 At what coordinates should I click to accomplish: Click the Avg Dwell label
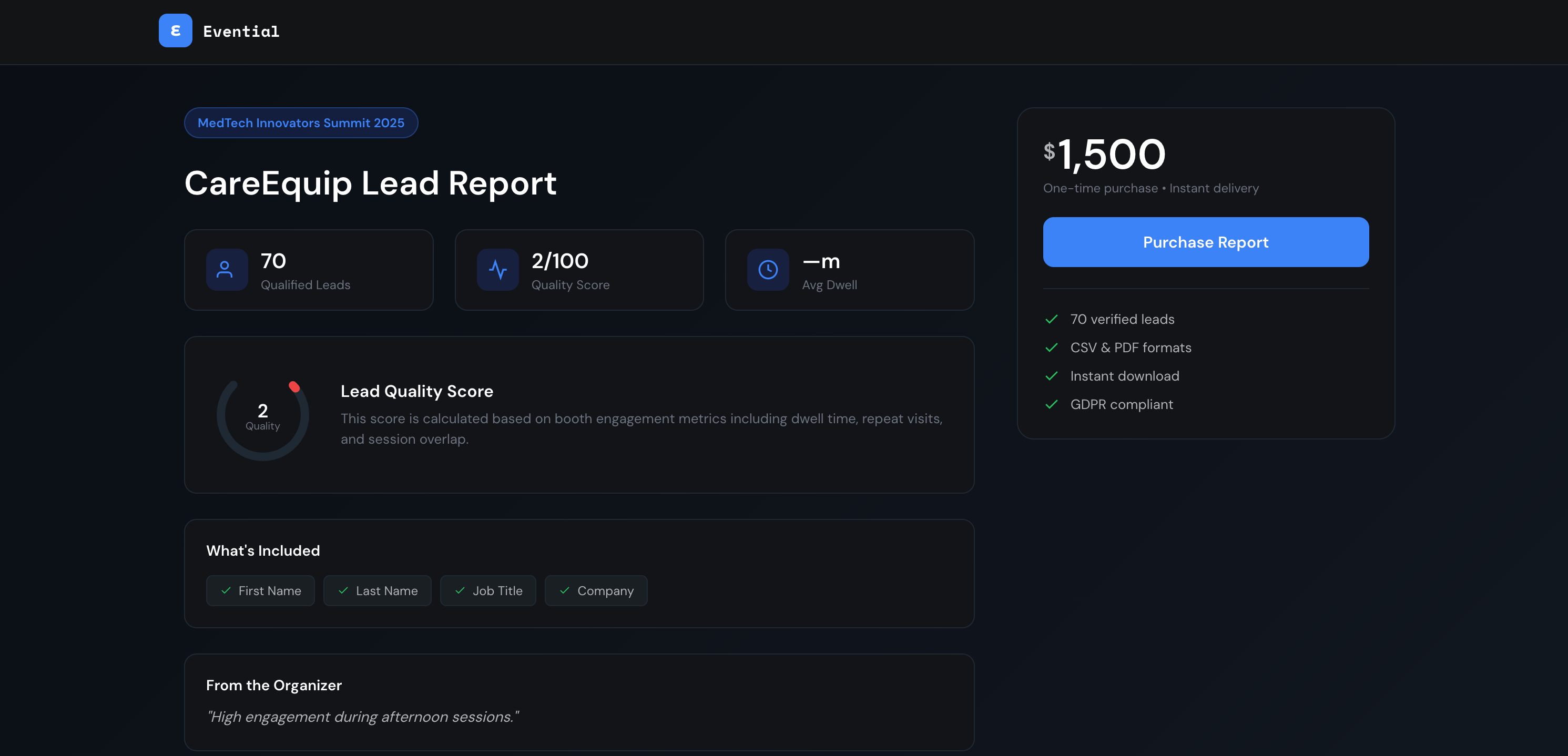(829, 285)
